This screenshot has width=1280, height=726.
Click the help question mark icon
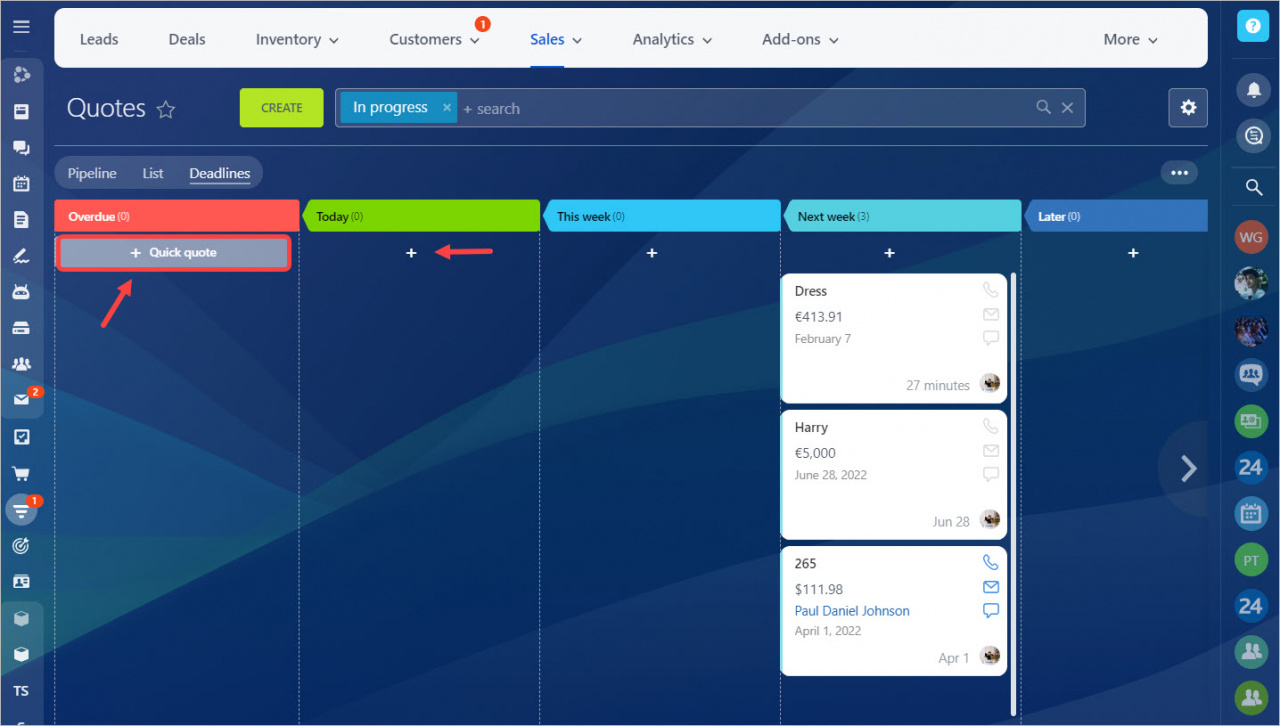[1252, 25]
